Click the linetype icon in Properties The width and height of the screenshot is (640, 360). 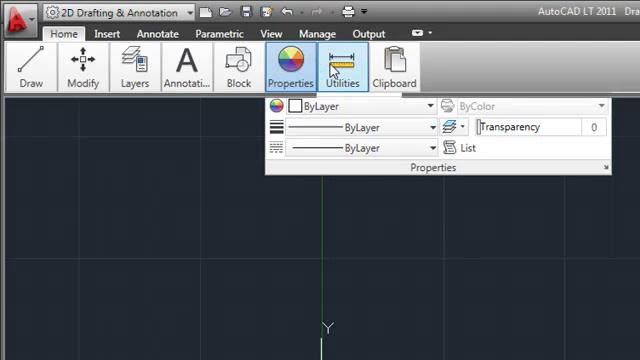pyautogui.click(x=276, y=148)
